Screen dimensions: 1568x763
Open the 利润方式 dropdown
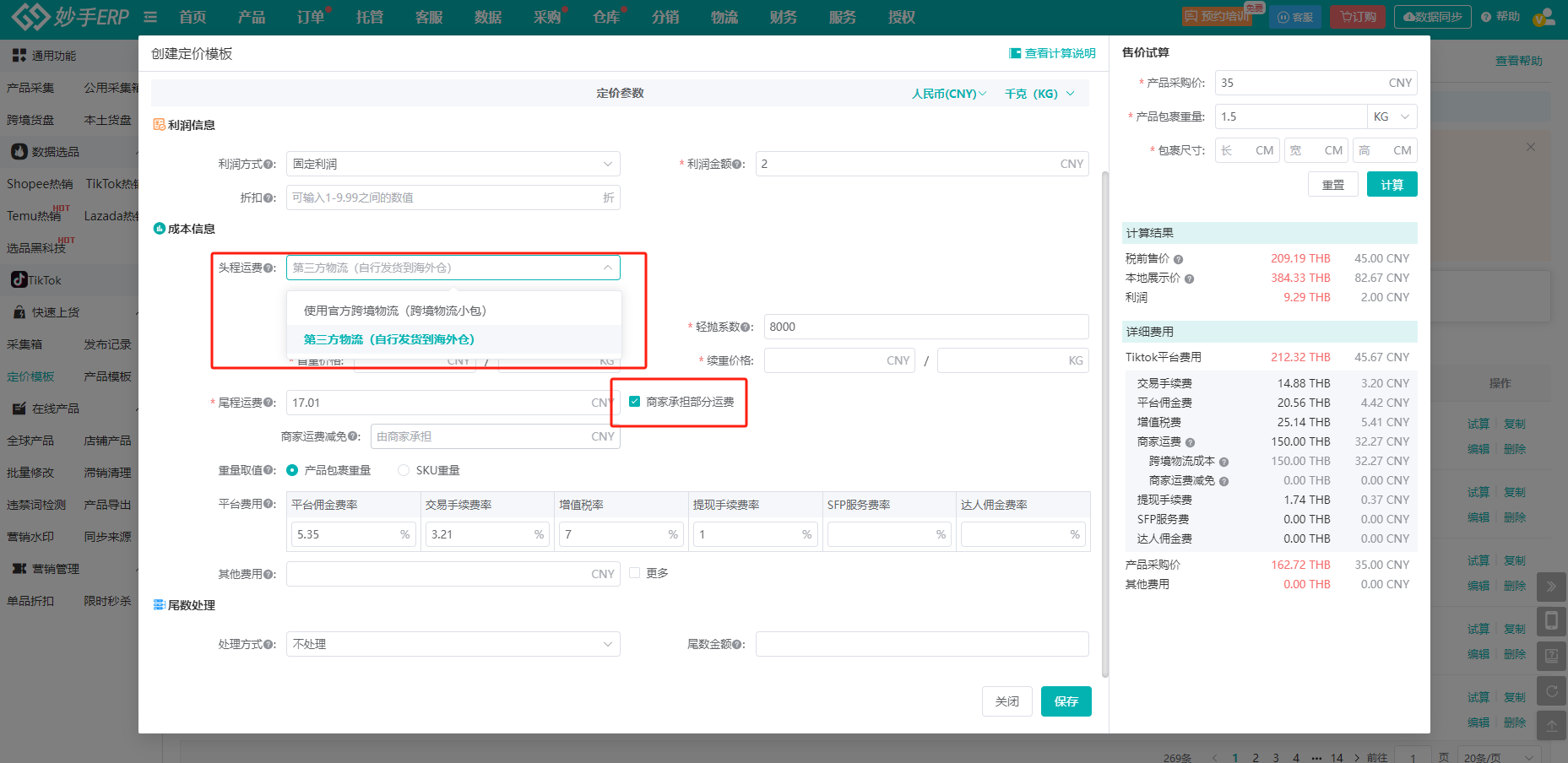tap(453, 164)
